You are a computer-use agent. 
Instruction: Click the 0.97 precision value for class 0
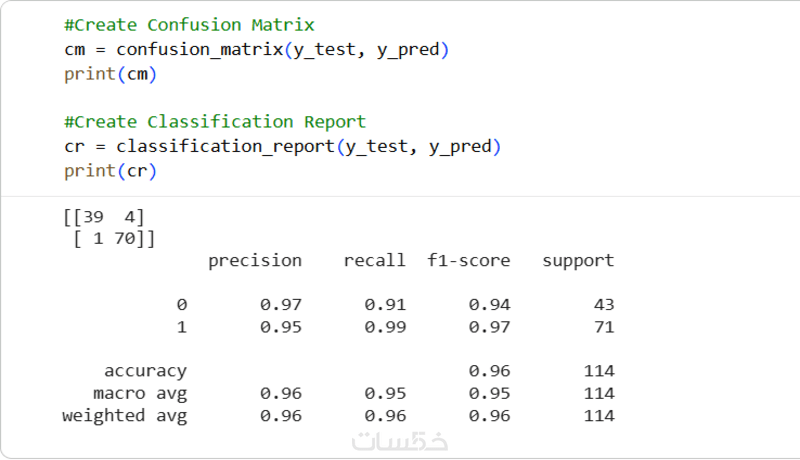(280, 305)
